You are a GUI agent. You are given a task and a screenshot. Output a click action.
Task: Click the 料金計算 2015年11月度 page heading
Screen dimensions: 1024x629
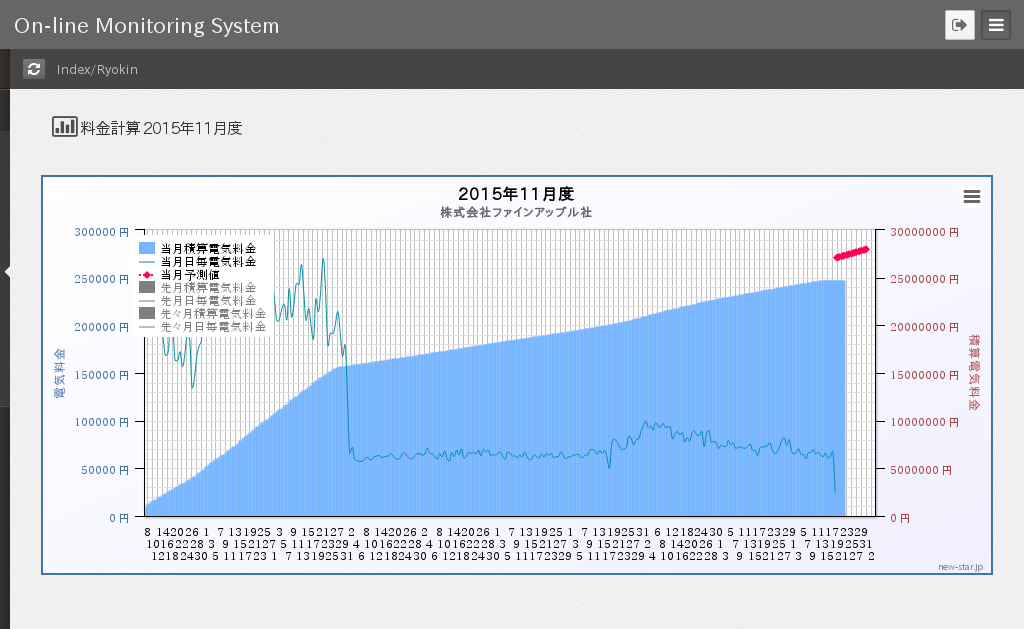(161, 128)
